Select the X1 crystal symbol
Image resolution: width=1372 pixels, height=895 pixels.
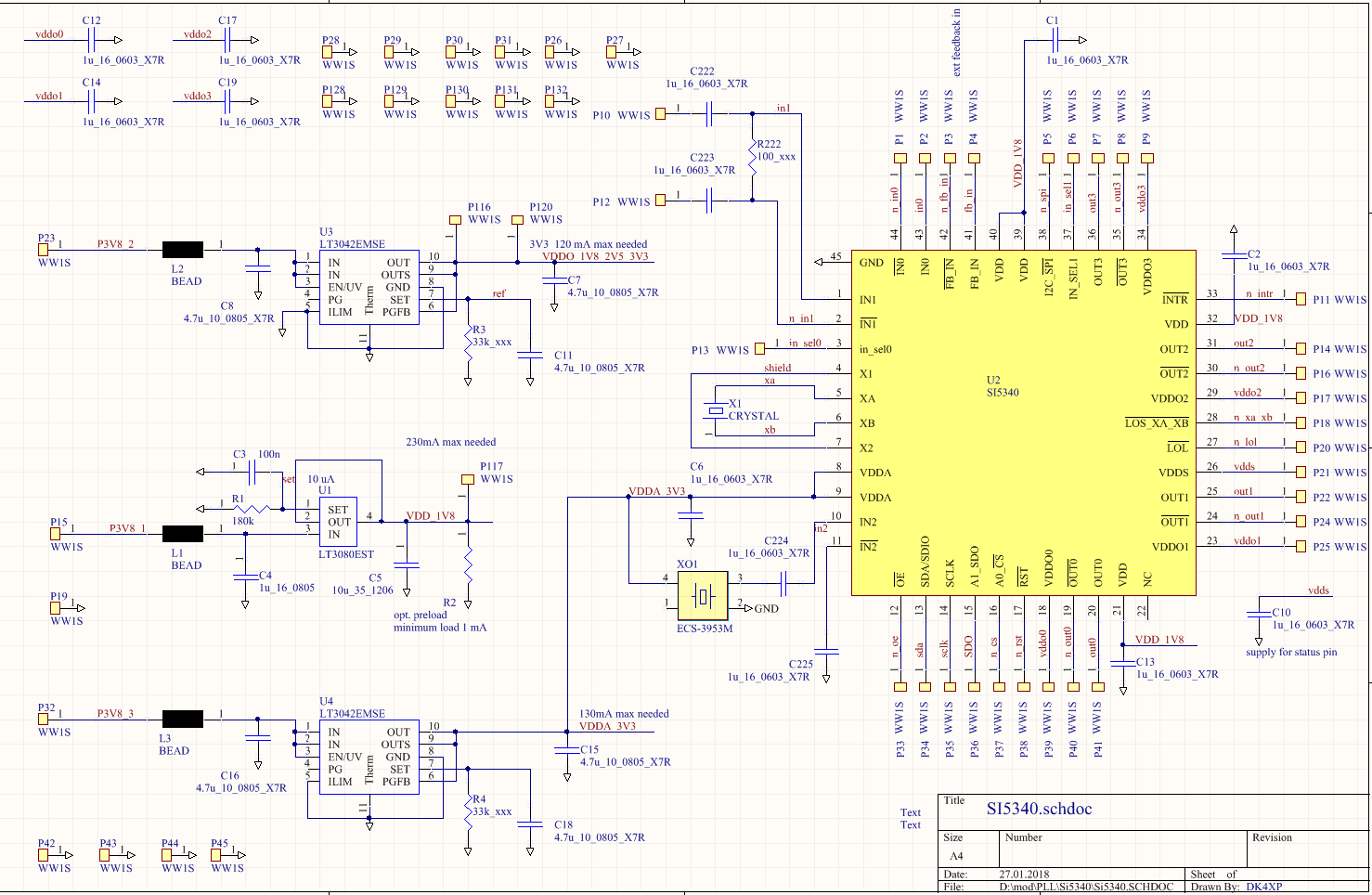(x=715, y=409)
